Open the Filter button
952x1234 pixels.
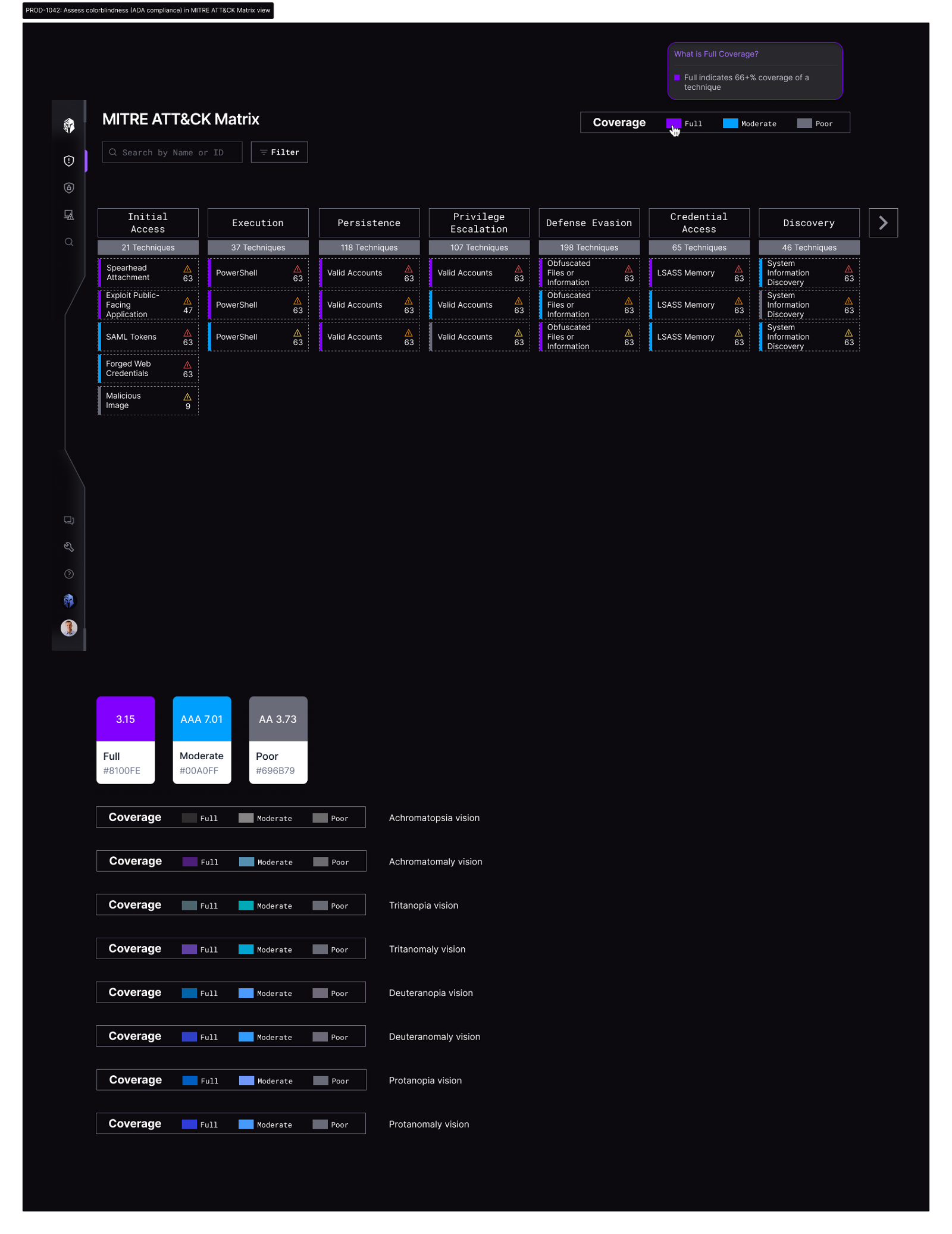(279, 152)
